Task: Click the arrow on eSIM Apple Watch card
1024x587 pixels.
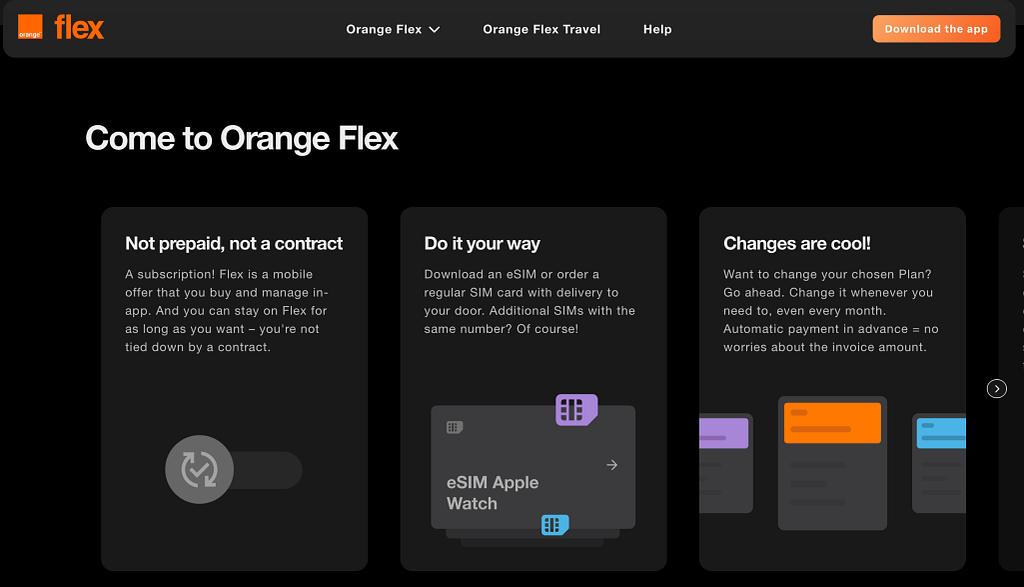Action: 612,465
